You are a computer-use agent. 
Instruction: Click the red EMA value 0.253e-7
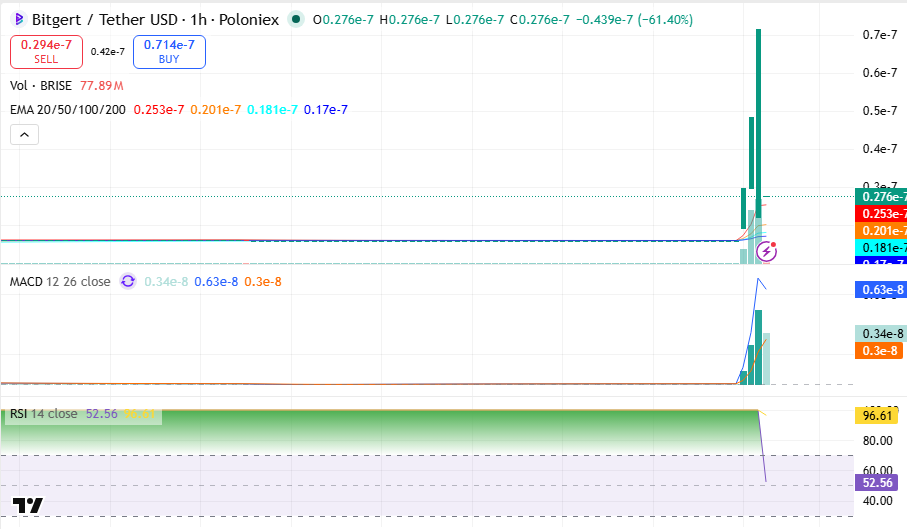point(159,110)
